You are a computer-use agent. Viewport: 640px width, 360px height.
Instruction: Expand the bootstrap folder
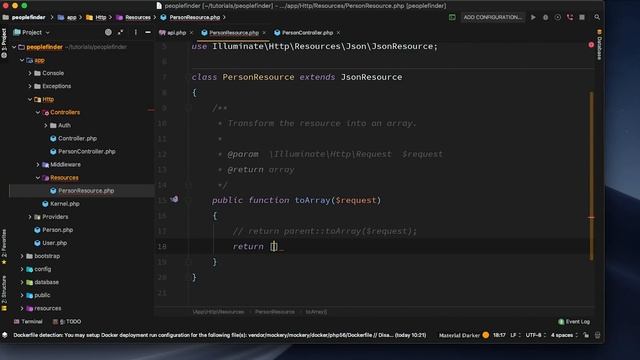click(x=22, y=256)
